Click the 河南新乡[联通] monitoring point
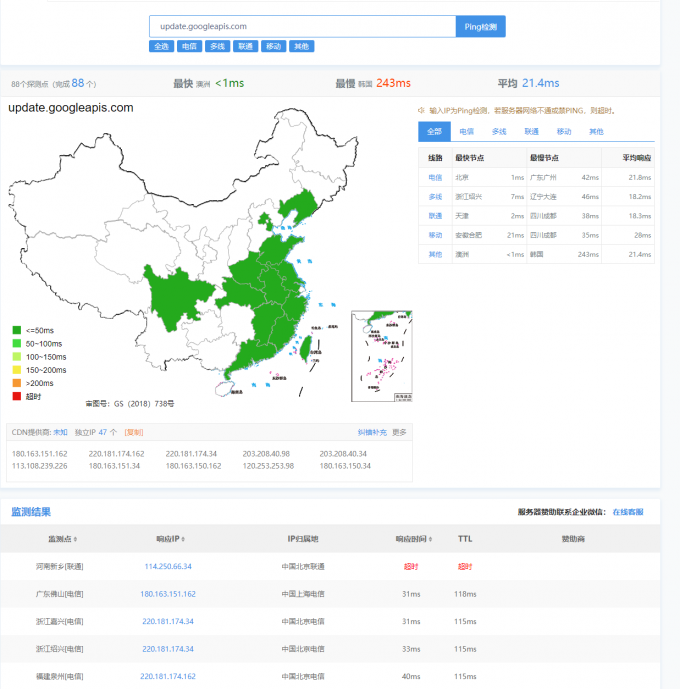The width and height of the screenshot is (680, 689). [x=59, y=566]
